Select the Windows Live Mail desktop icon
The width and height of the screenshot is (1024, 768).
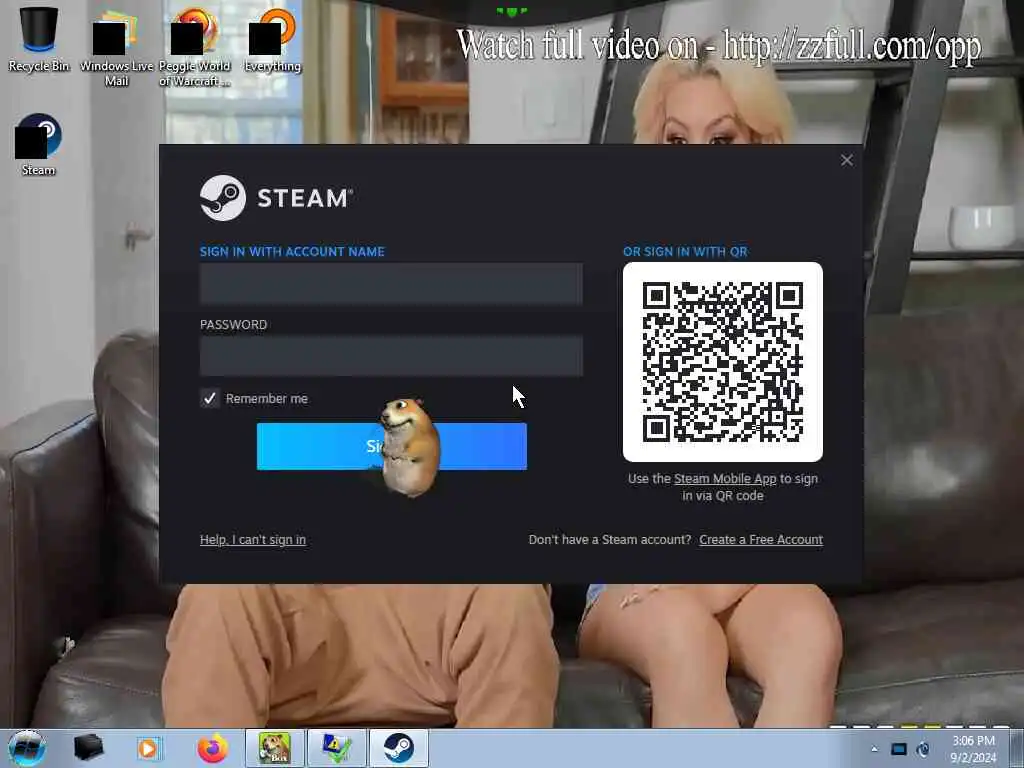pos(116,46)
